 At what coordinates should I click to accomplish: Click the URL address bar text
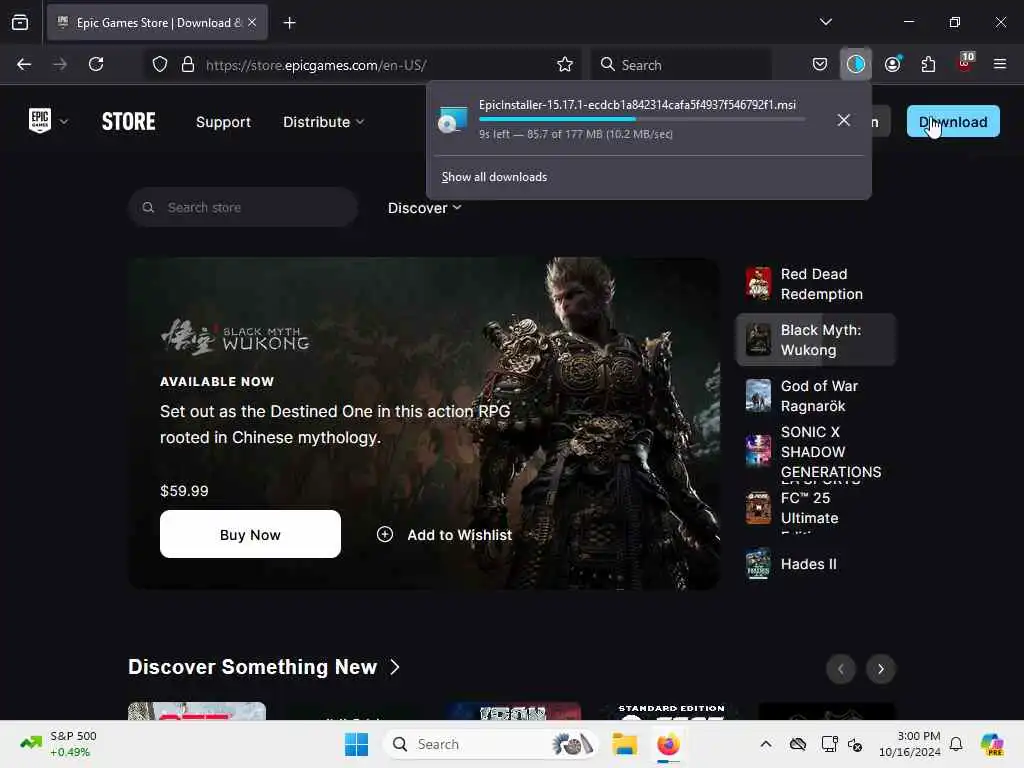point(316,65)
